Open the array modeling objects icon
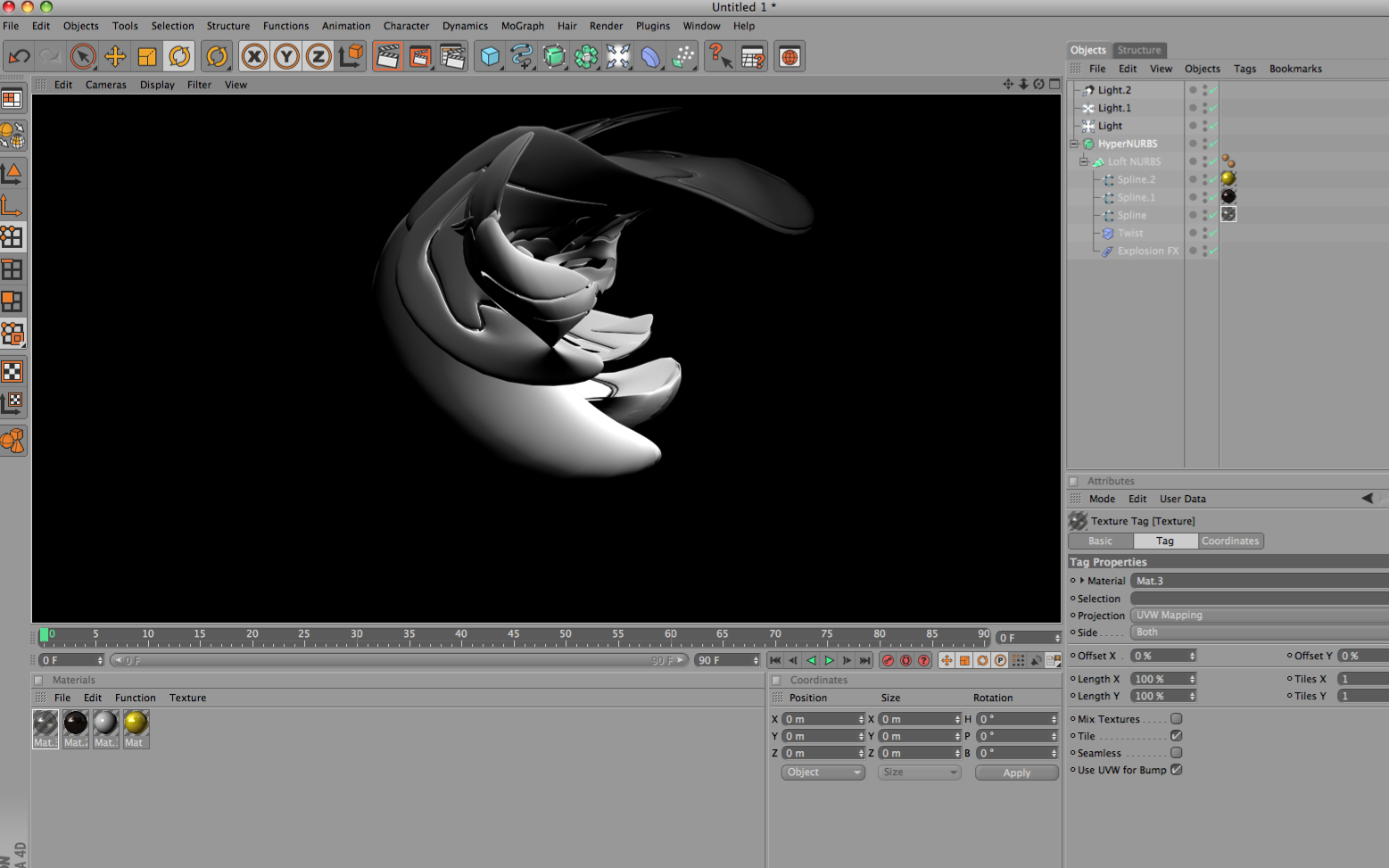1389x868 pixels. click(586, 57)
